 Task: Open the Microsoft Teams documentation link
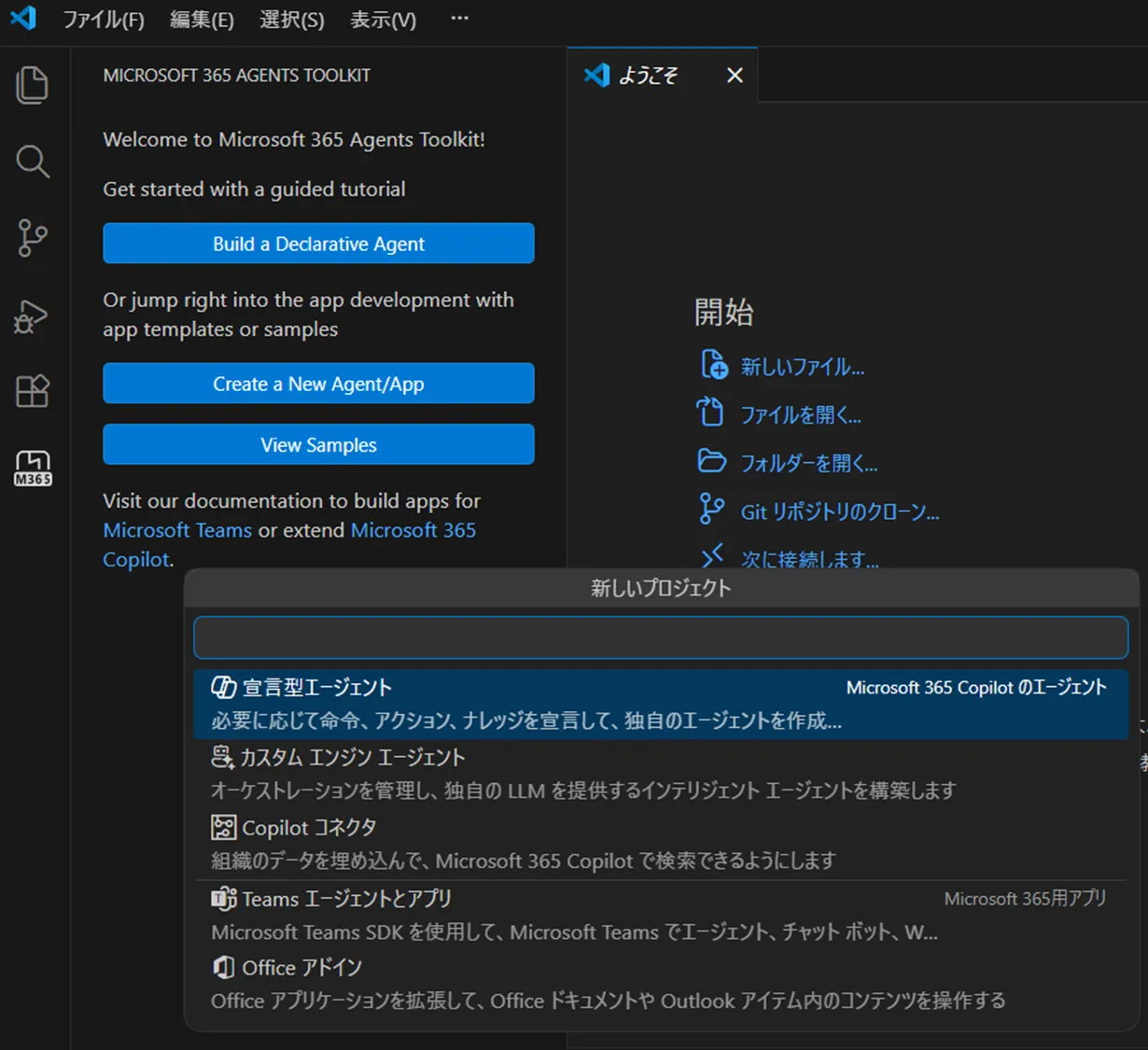[x=176, y=529]
